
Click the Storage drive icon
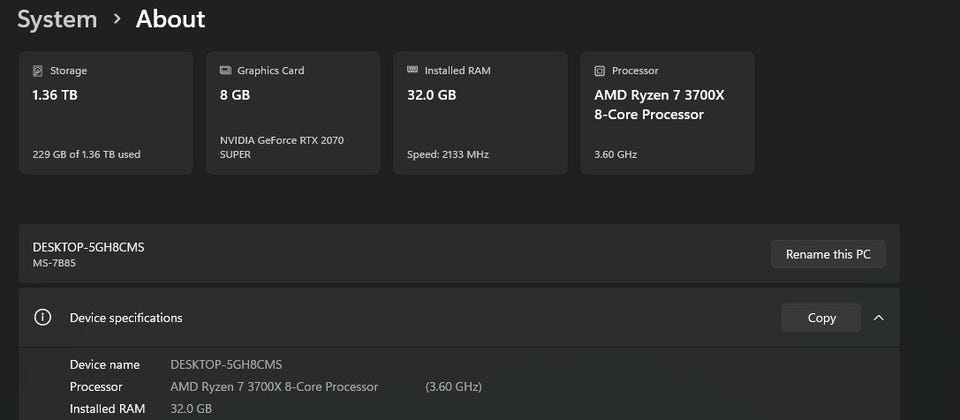click(x=38, y=71)
